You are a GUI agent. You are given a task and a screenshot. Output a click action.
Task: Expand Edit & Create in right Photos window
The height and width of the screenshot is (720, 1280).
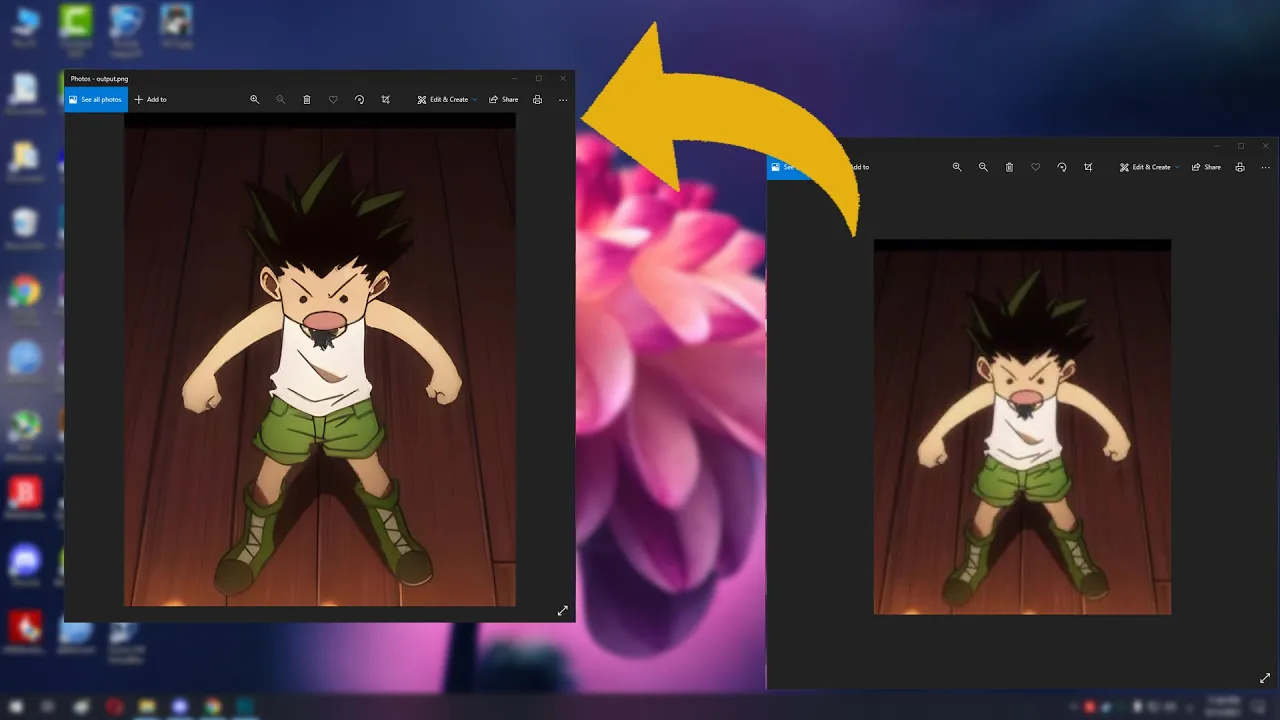coord(1149,167)
